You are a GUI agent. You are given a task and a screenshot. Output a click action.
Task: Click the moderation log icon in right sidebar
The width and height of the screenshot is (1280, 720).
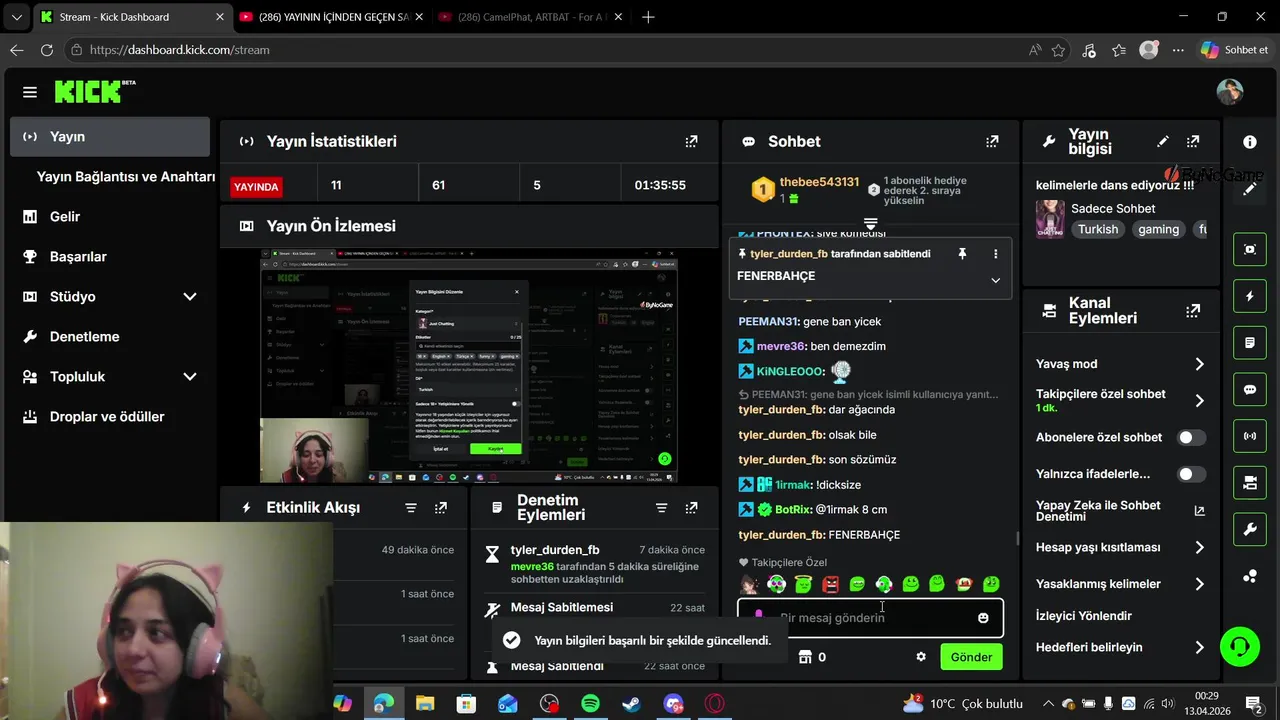tap(1250, 343)
